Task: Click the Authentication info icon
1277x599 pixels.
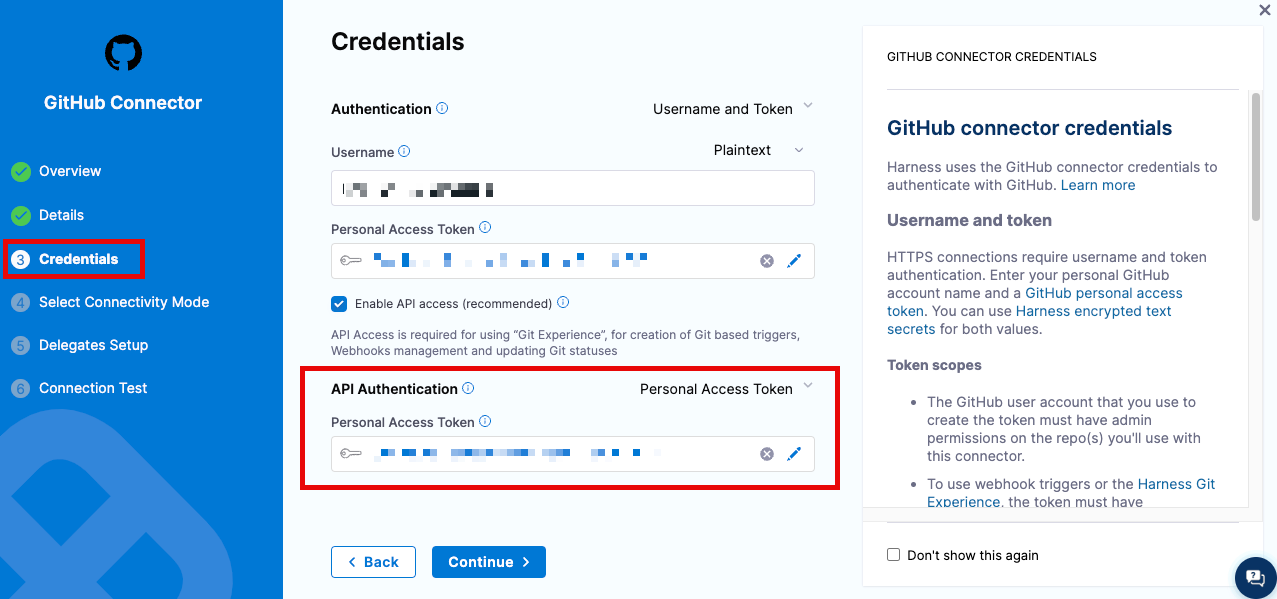Action: click(x=442, y=108)
